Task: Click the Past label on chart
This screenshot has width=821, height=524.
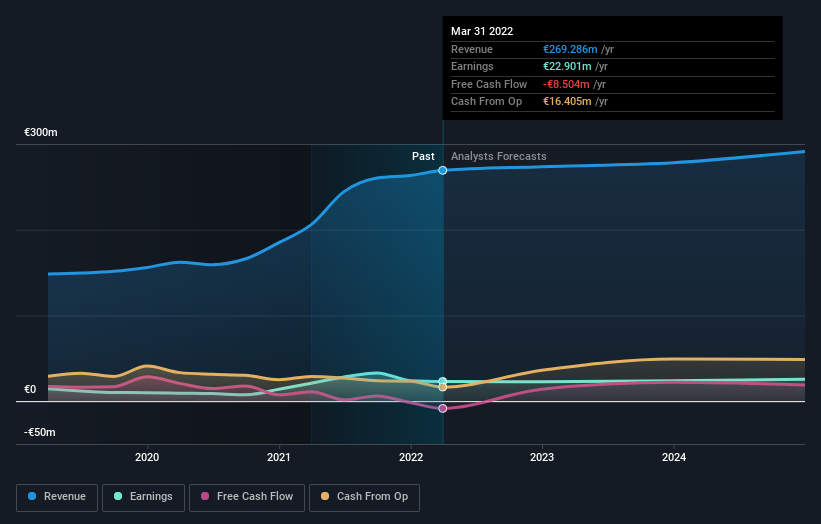Action: click(x=423, y=156)
